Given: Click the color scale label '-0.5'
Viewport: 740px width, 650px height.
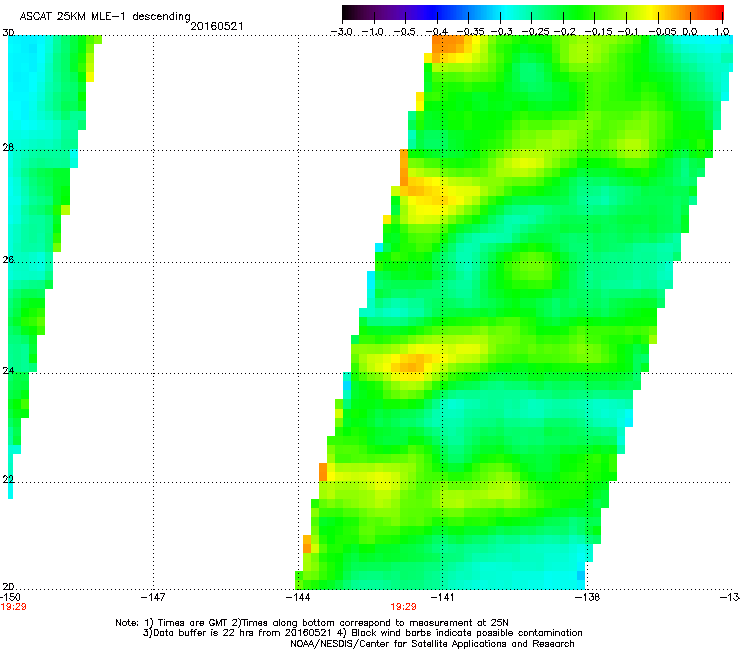Looking at the screenshot, I should coord(404,32).
